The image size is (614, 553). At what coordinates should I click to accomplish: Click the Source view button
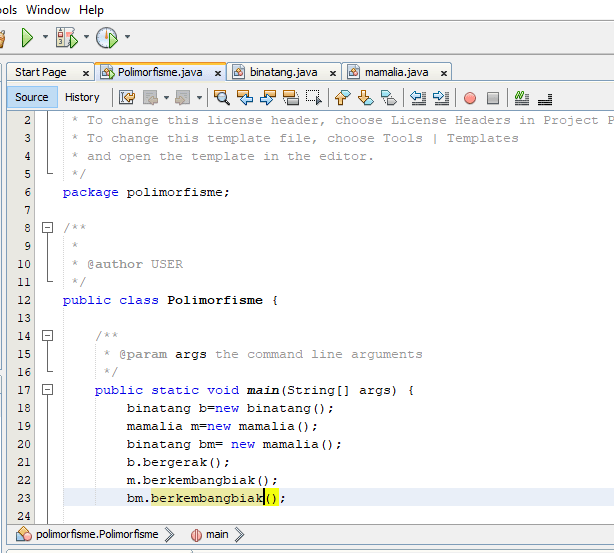(x=32, y=97)
